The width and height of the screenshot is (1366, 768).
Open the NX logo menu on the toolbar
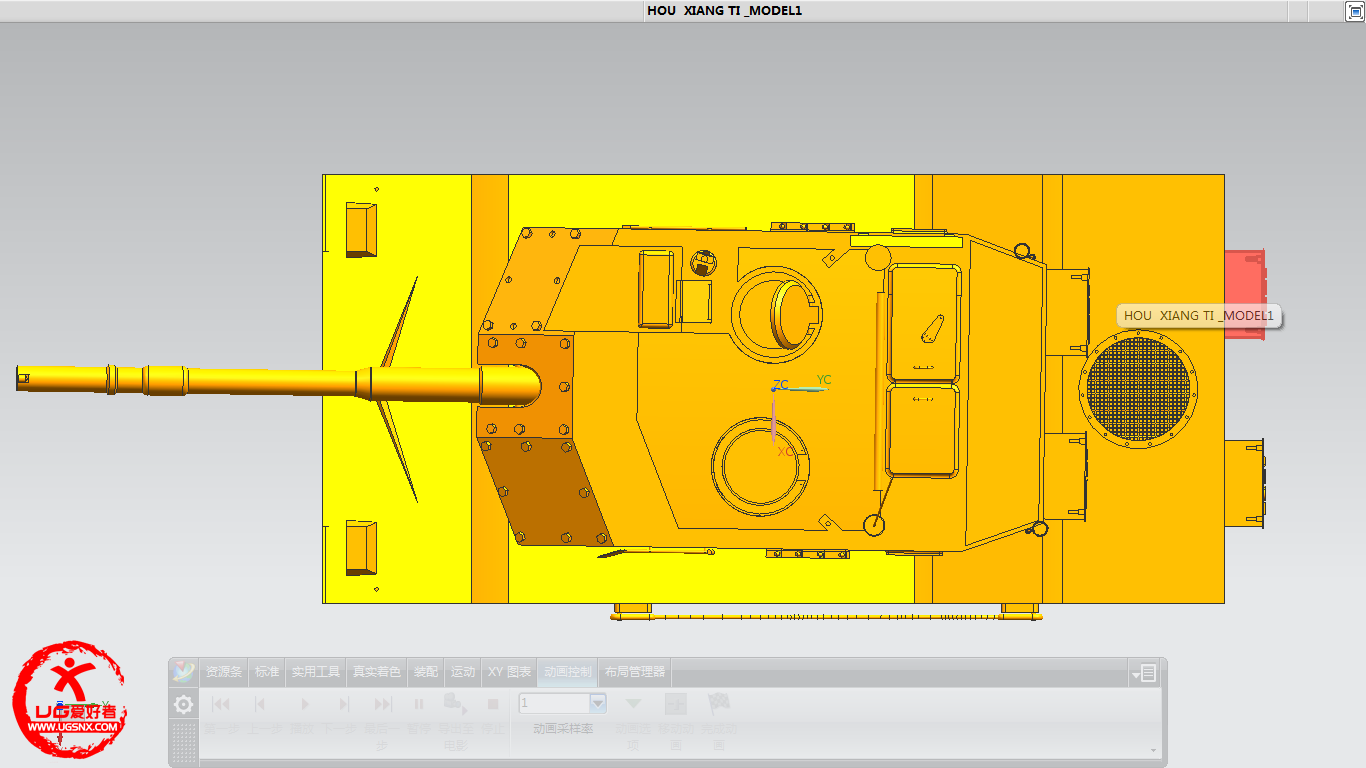click(183, 672)
